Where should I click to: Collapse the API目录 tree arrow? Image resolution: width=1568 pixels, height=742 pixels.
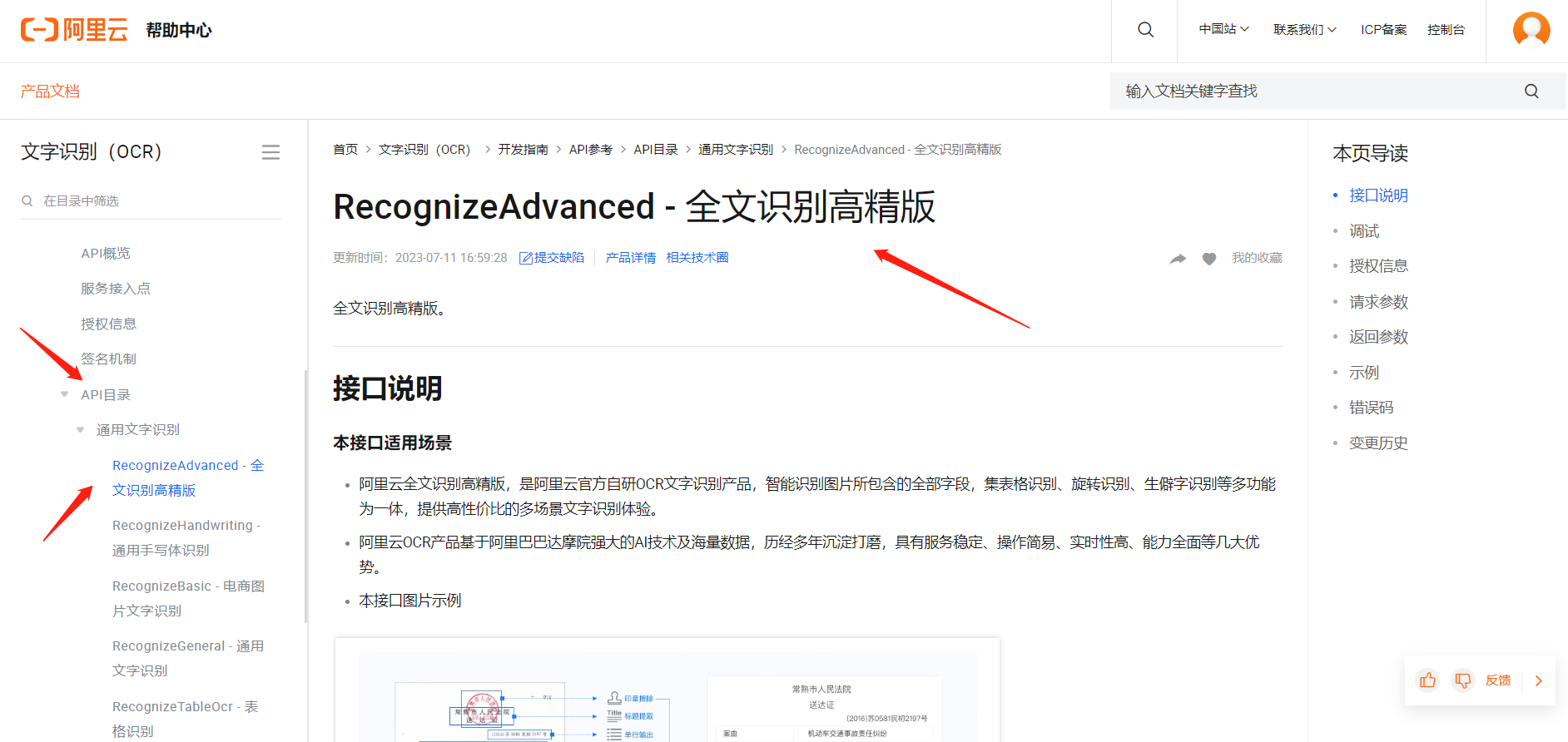pyautogui.click(x=65, y=394)
